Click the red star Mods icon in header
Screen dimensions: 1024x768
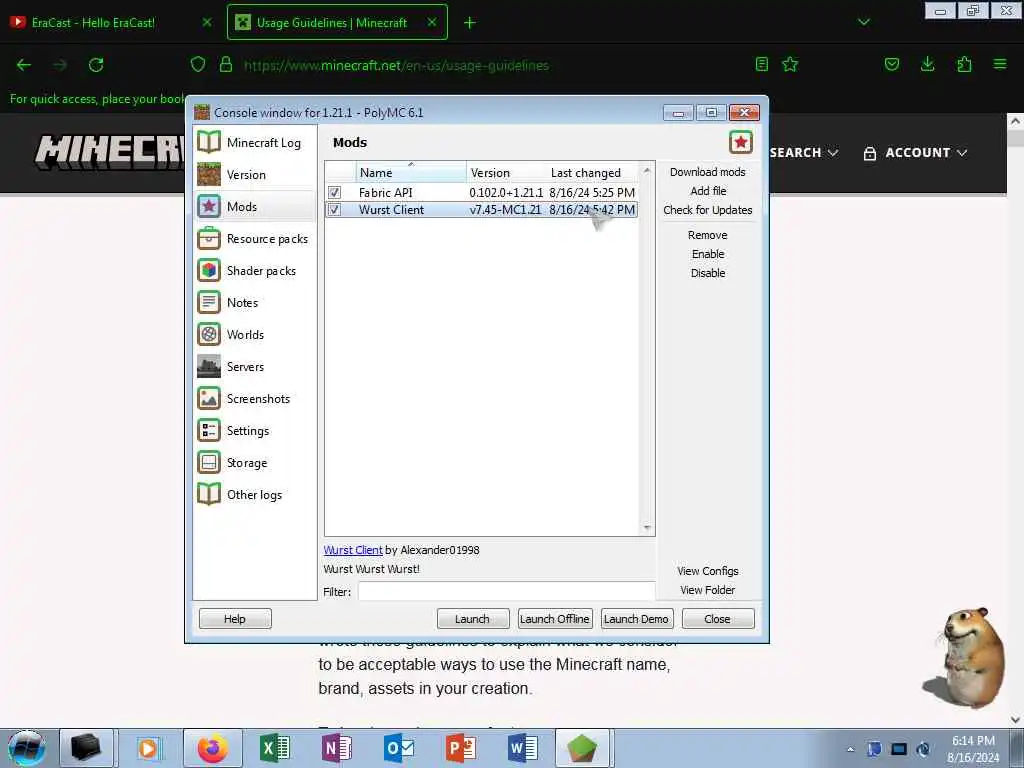pos(741,142)
